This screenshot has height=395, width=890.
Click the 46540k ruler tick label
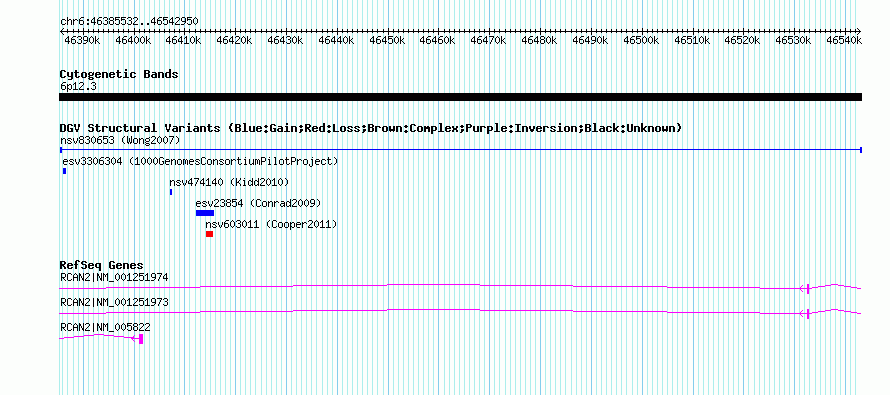point(844,40)
